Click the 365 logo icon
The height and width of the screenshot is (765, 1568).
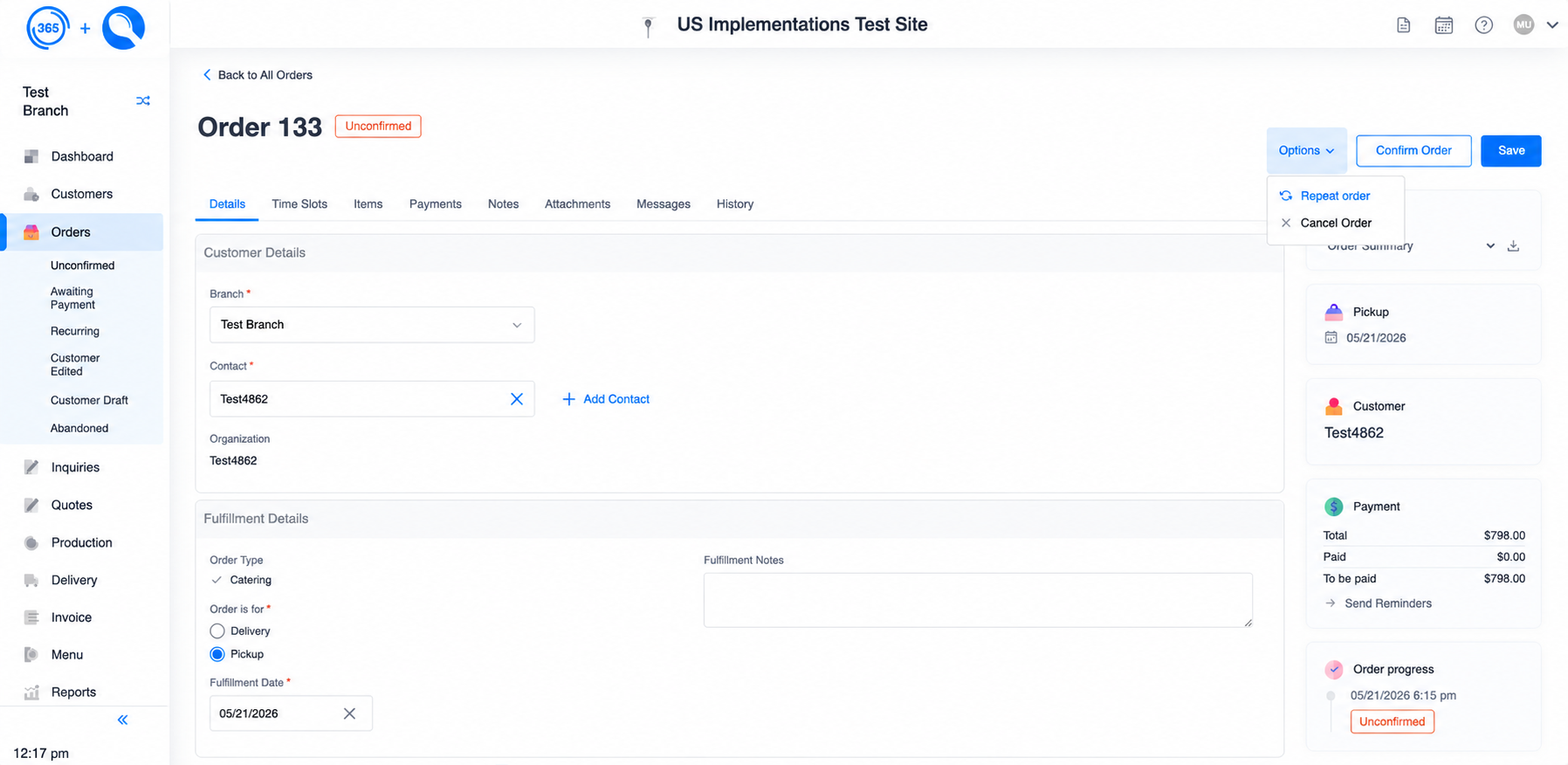(48, 28)
